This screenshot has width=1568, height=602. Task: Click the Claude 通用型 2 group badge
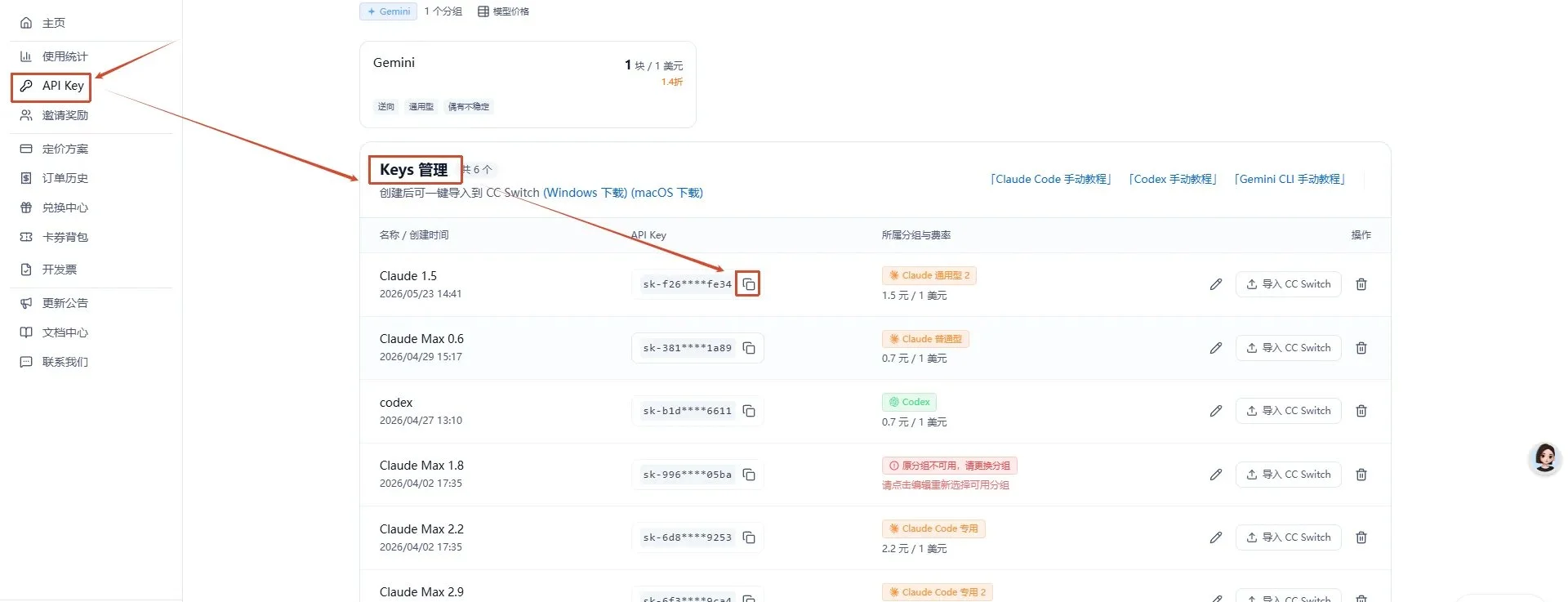click(929, 275)
